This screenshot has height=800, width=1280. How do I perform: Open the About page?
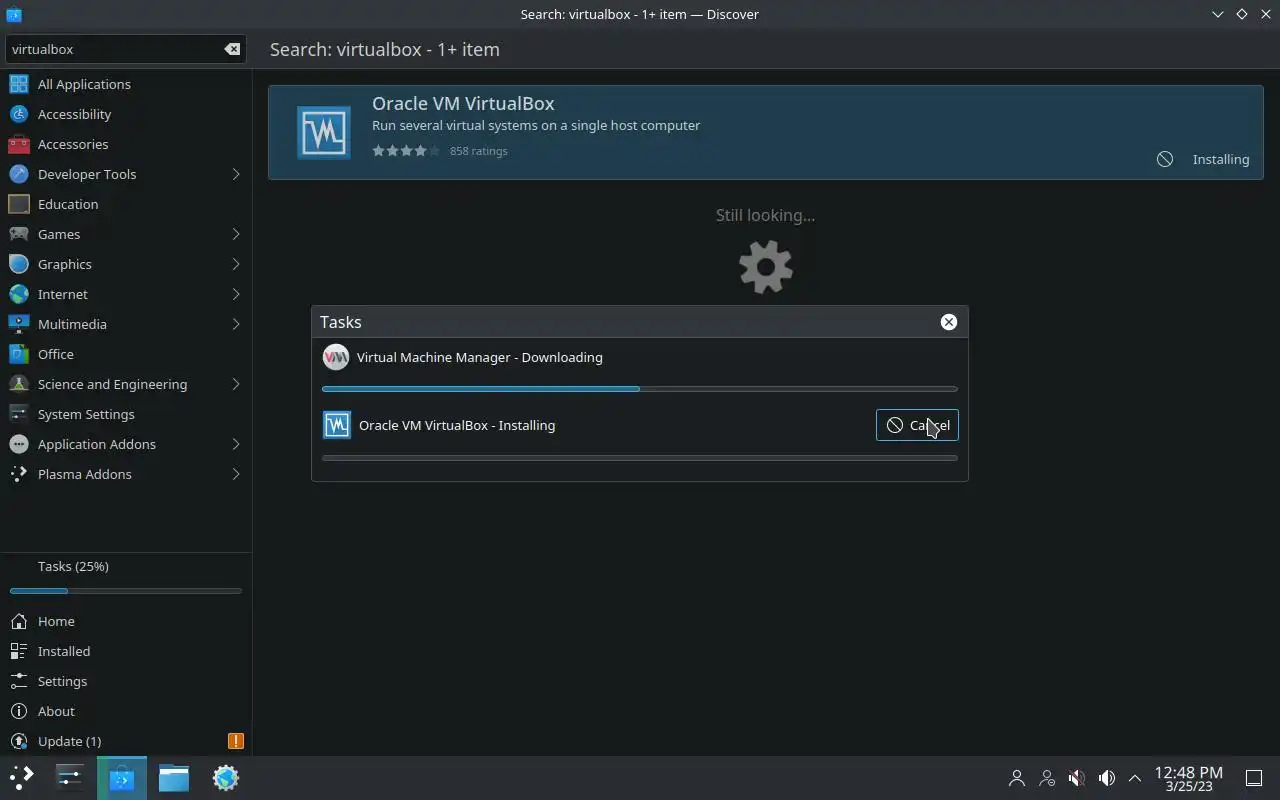(x=126, y=711)
